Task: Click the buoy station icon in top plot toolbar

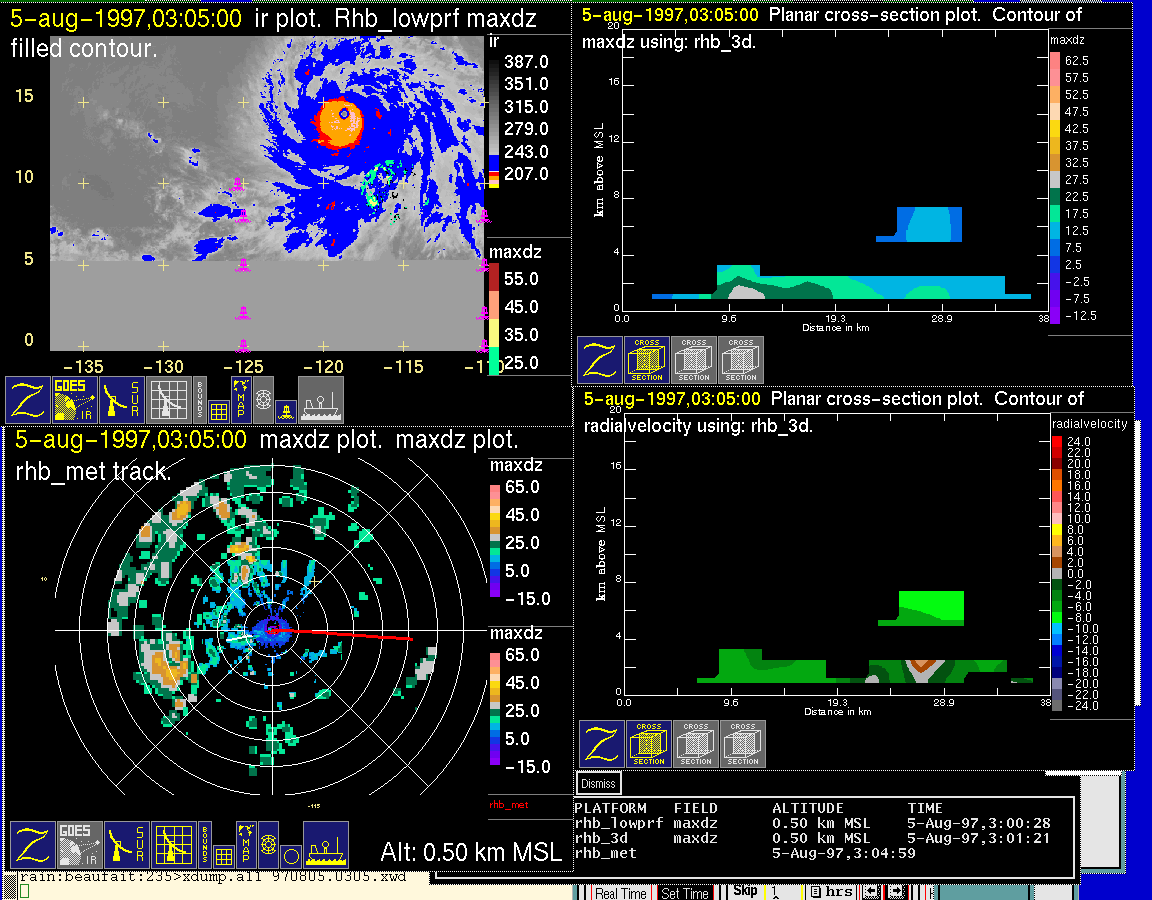Action: (x=285, y=409)
